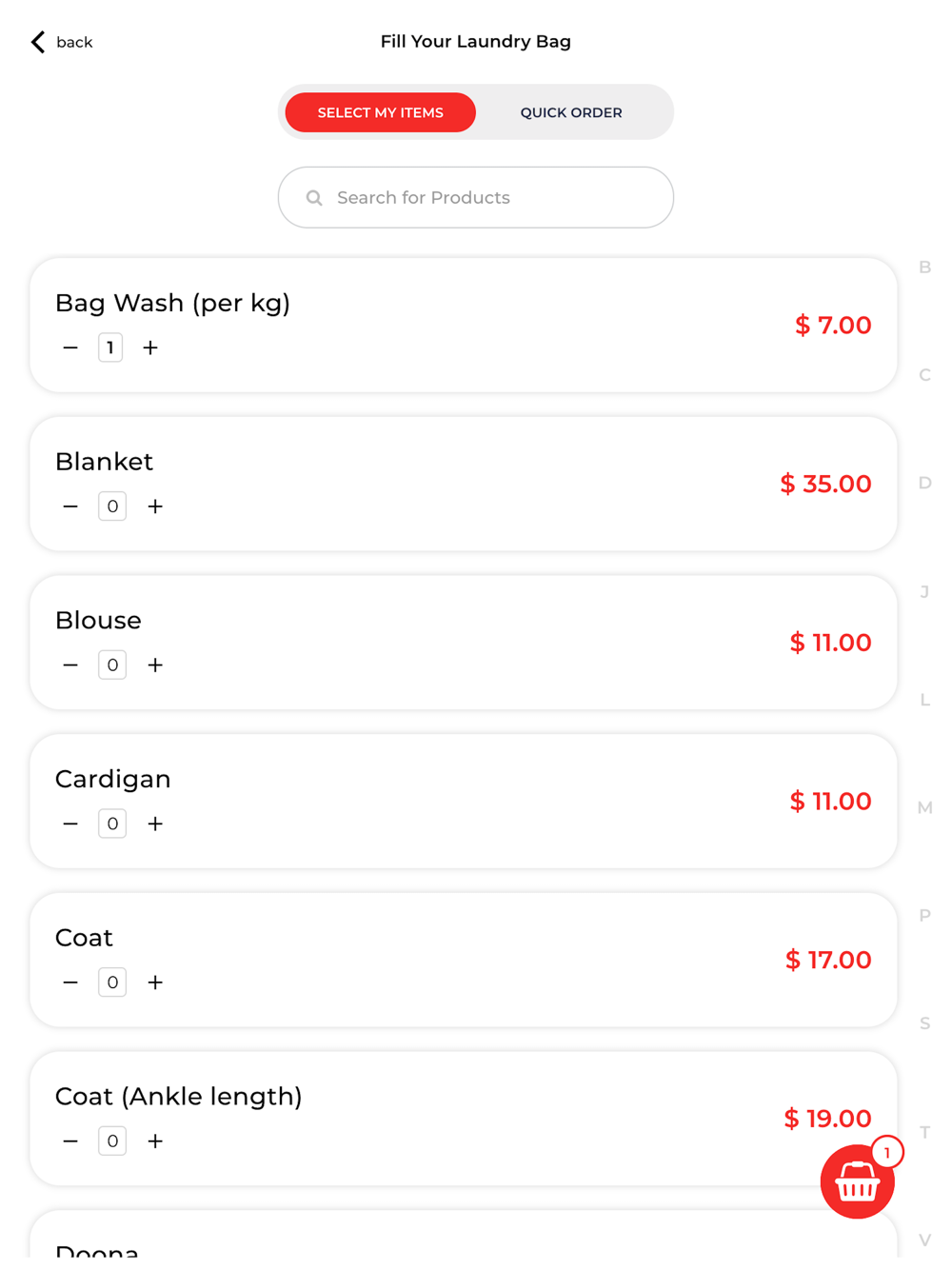Screen dimensions: 952x1270
Task: Add one Blanket using plus icon
Action: click(155, 506)
